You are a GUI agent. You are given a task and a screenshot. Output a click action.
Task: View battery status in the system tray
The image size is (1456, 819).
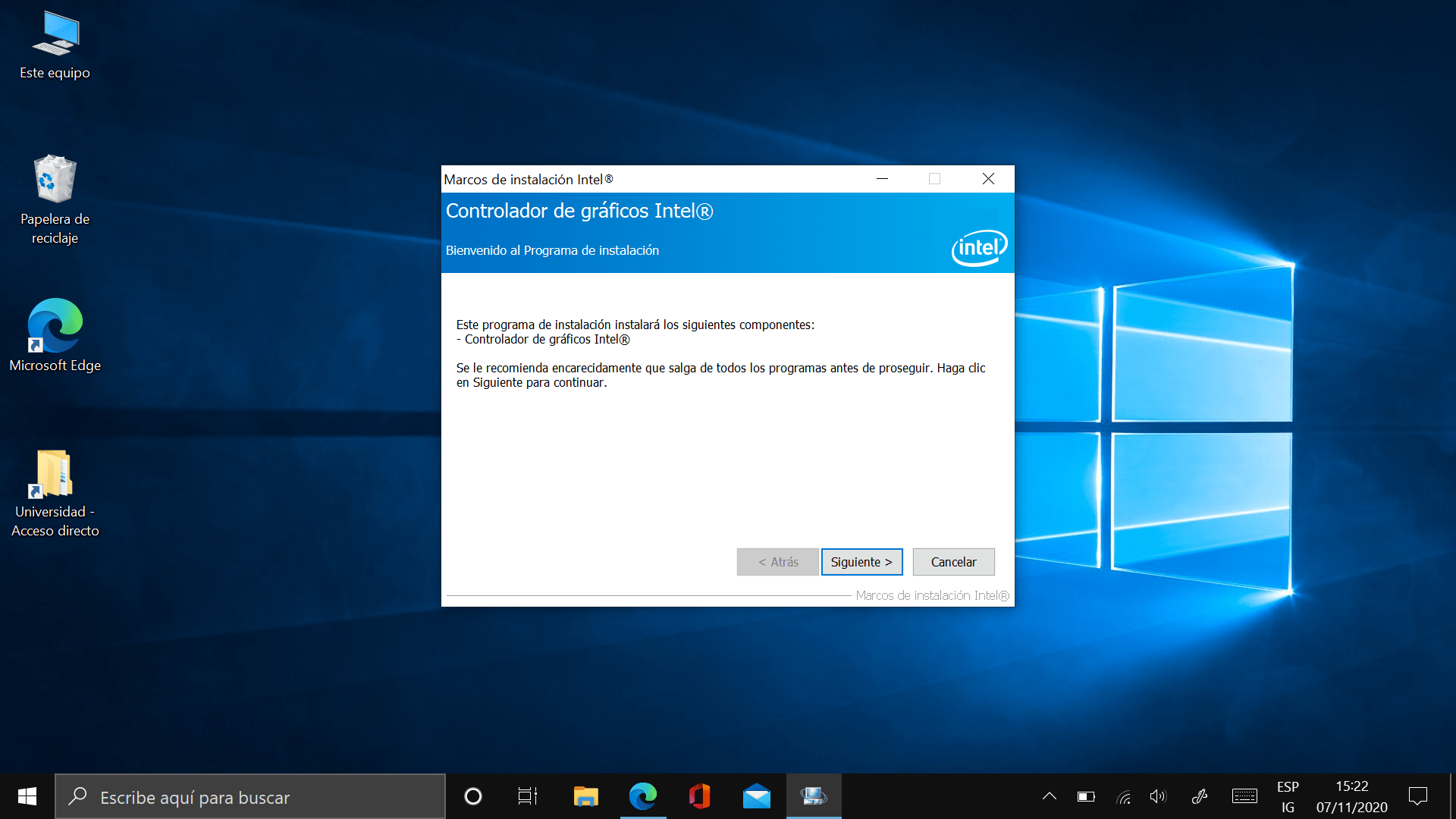click(1086, 796)
